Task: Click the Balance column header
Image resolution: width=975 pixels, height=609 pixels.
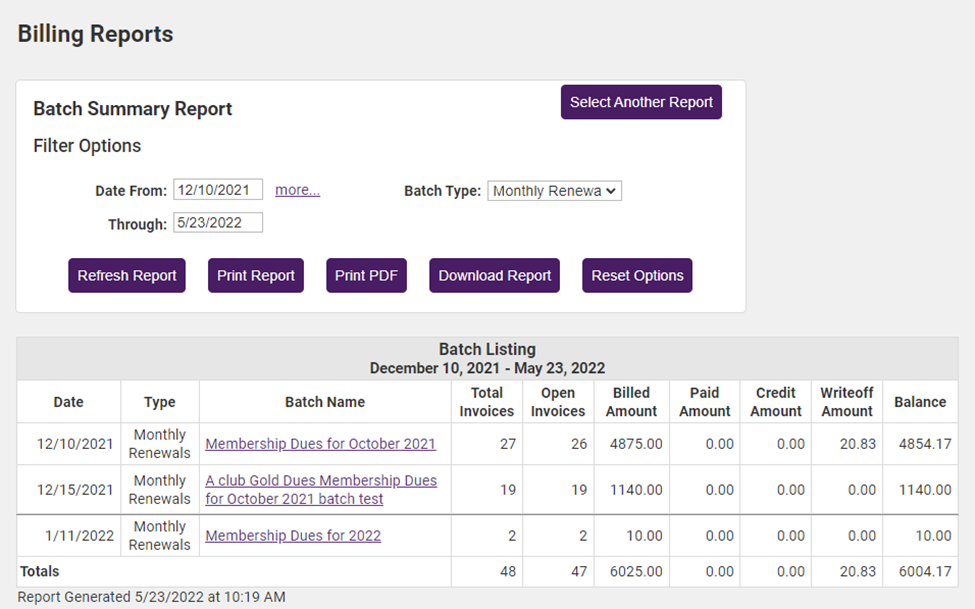Action: click(x=920, y=401)
